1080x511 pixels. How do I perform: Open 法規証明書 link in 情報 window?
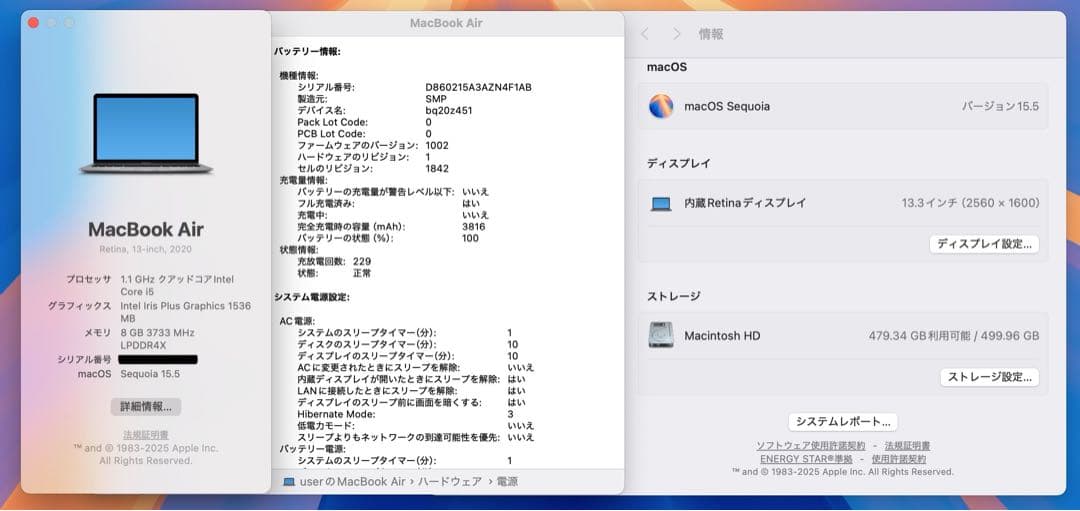click(x=907, y=446)
